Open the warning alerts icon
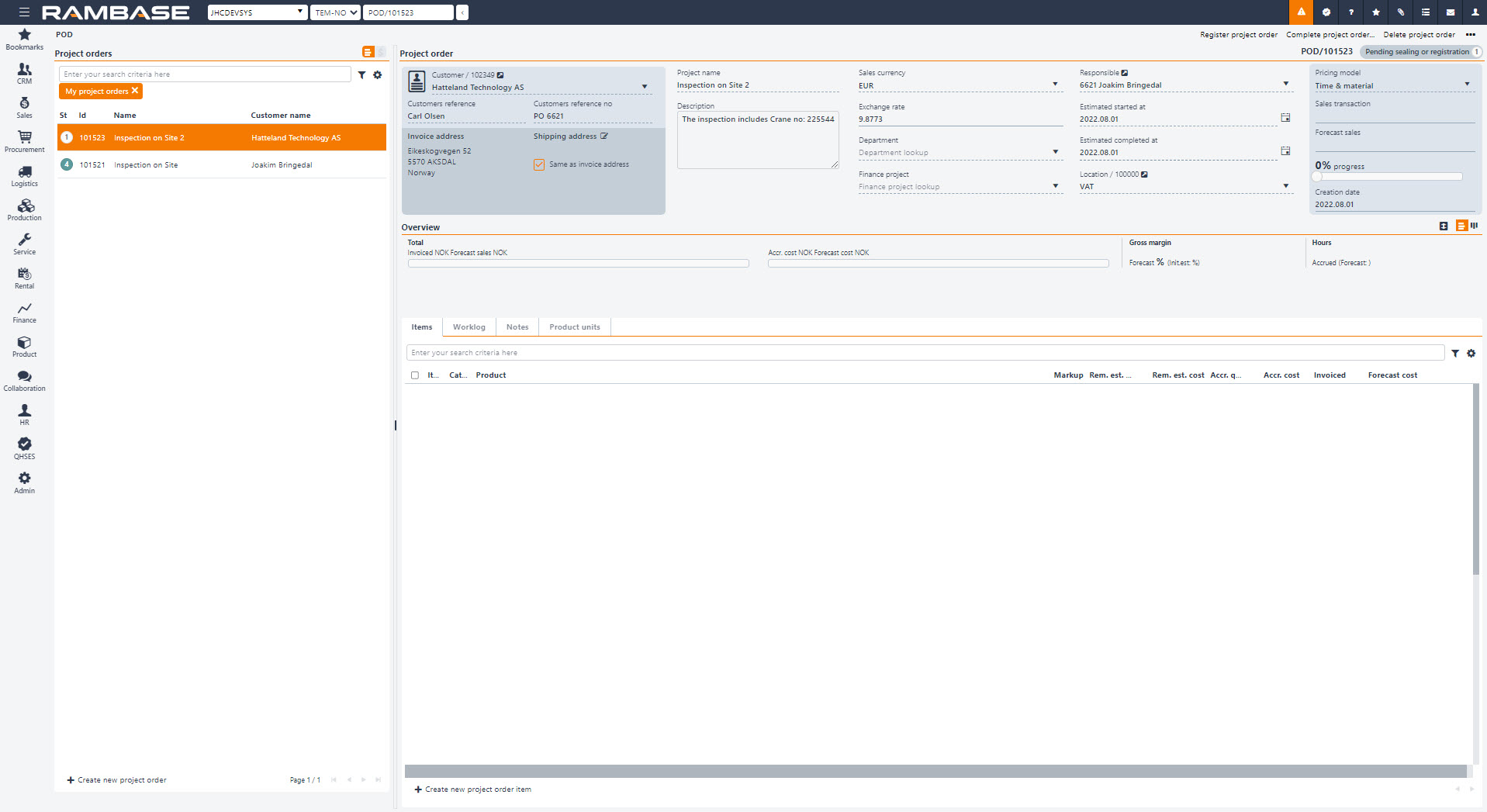This screenshot has height=812, width=1487. tap(1301, 12)
